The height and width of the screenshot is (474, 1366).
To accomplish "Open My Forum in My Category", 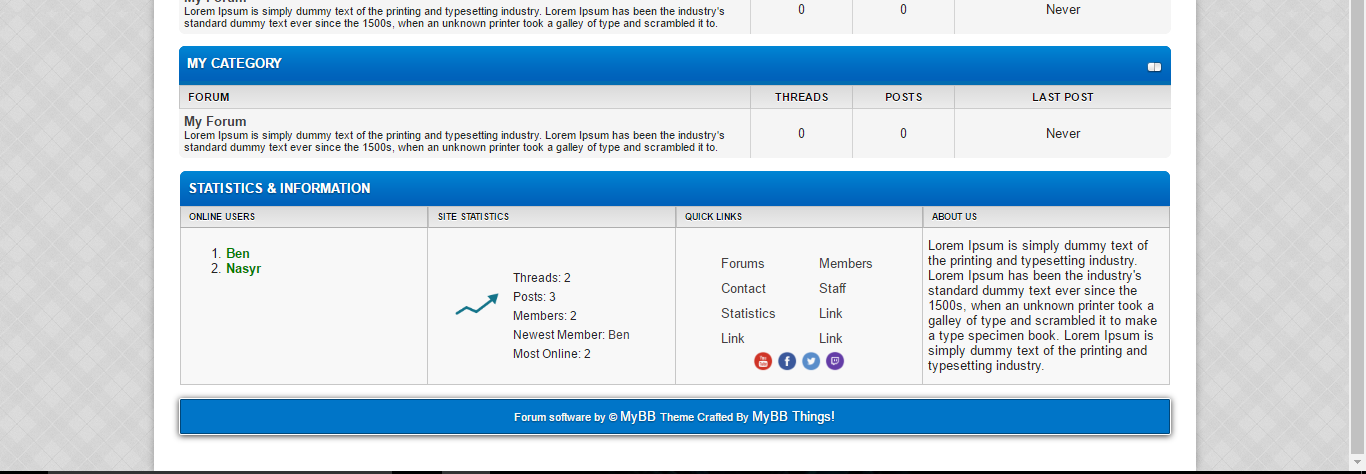I will pyautogui.click(x=215, y=121).
